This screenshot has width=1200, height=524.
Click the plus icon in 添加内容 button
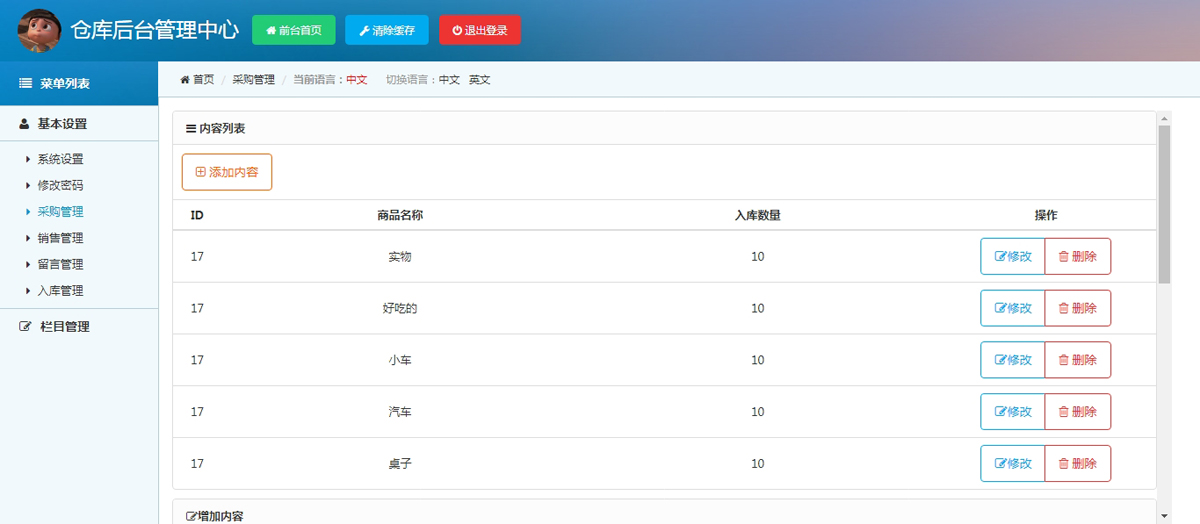pos(200,172)
